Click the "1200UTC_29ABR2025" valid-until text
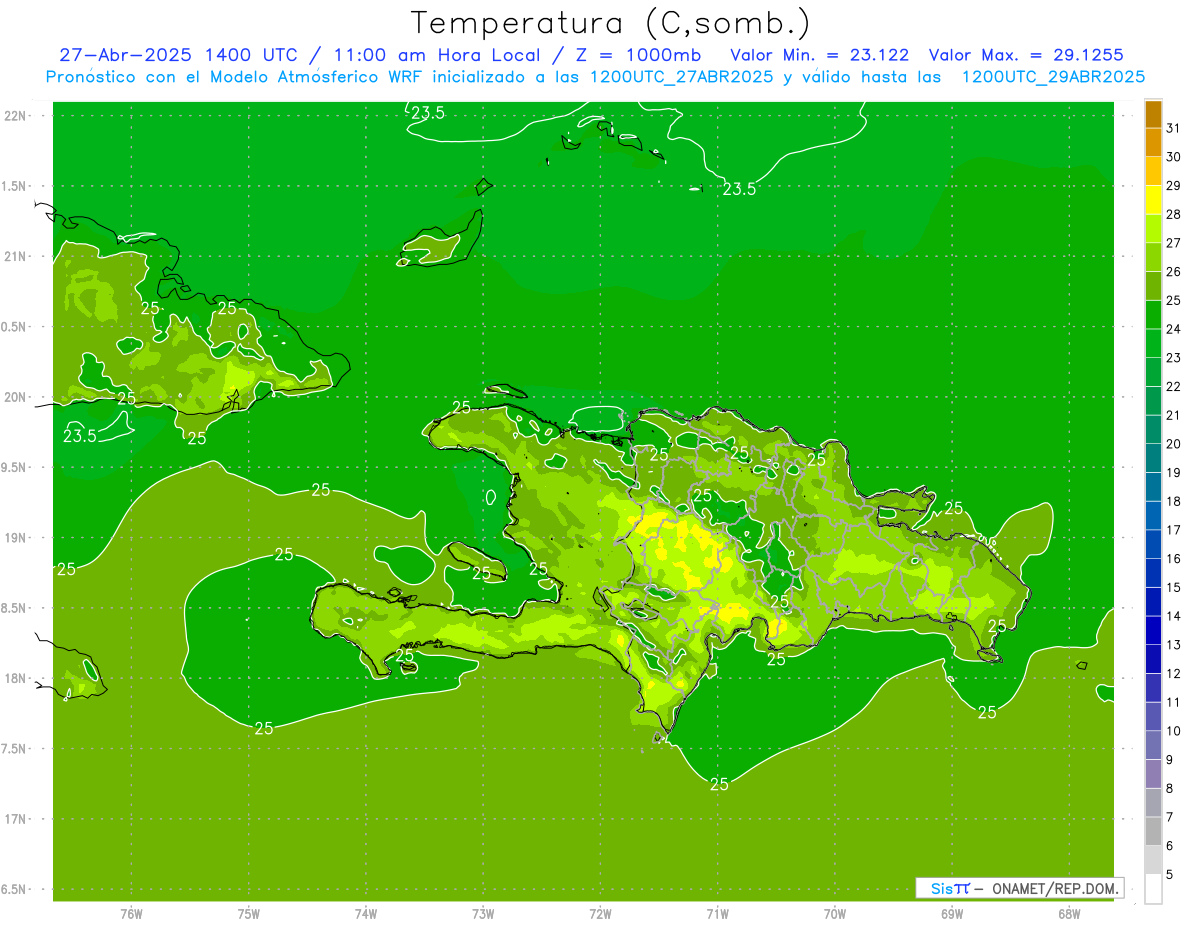The image size is (1200, 927). click(x=1053, y=77)
